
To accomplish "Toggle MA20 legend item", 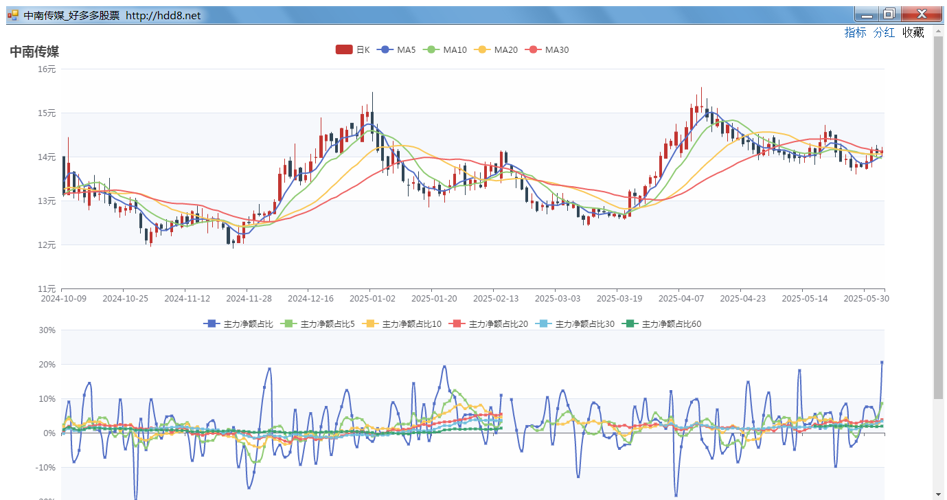I will tap(496, 50).
